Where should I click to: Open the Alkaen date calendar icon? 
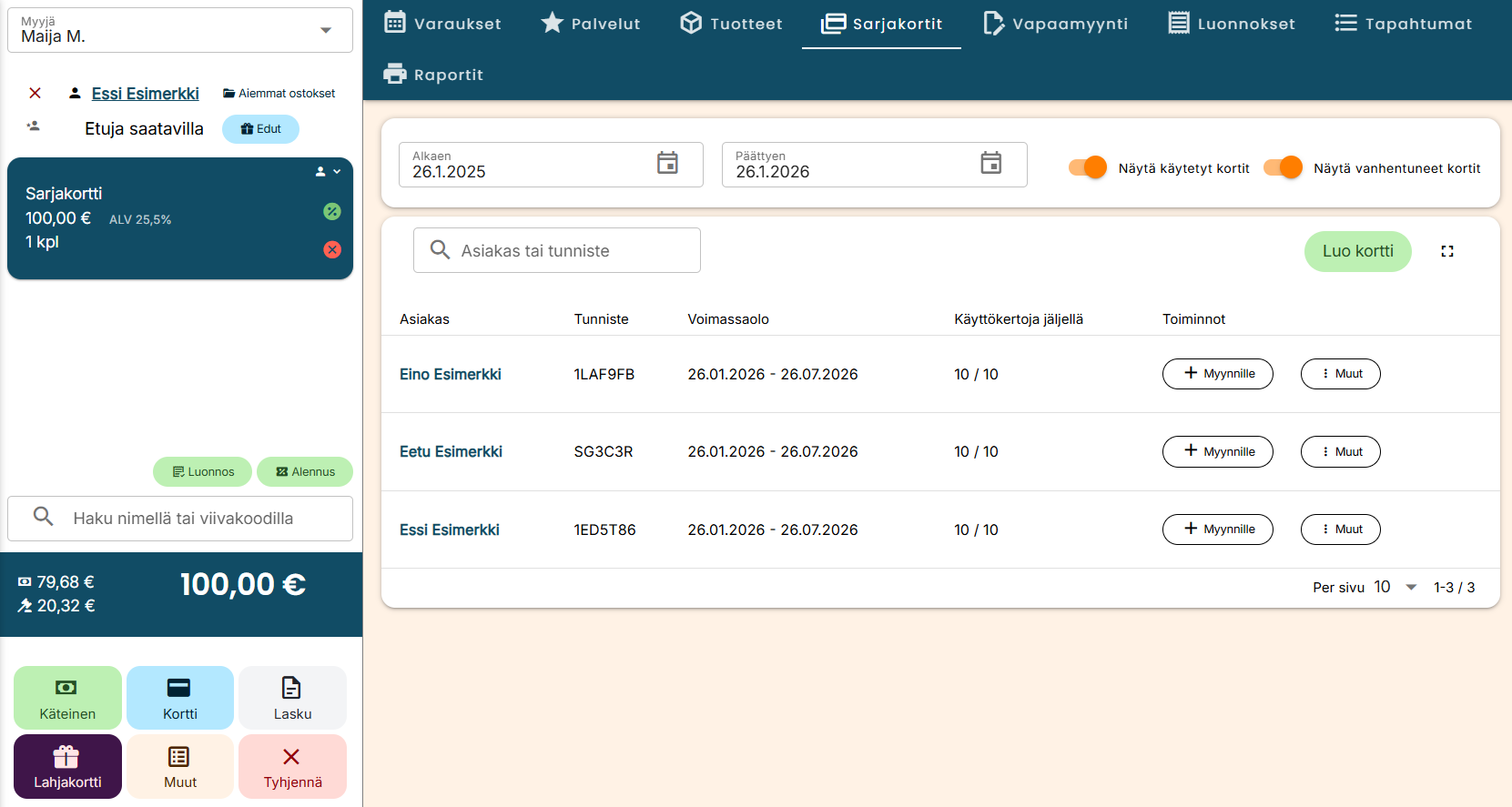(x=667, y=164)
